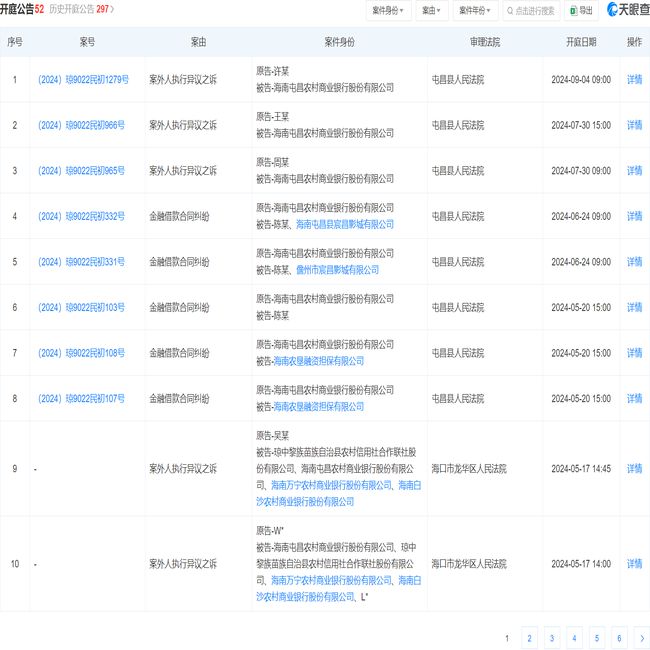650x650 pixels.
Task: Click the Excel icon on 导出 button
Action: [573, 11]
